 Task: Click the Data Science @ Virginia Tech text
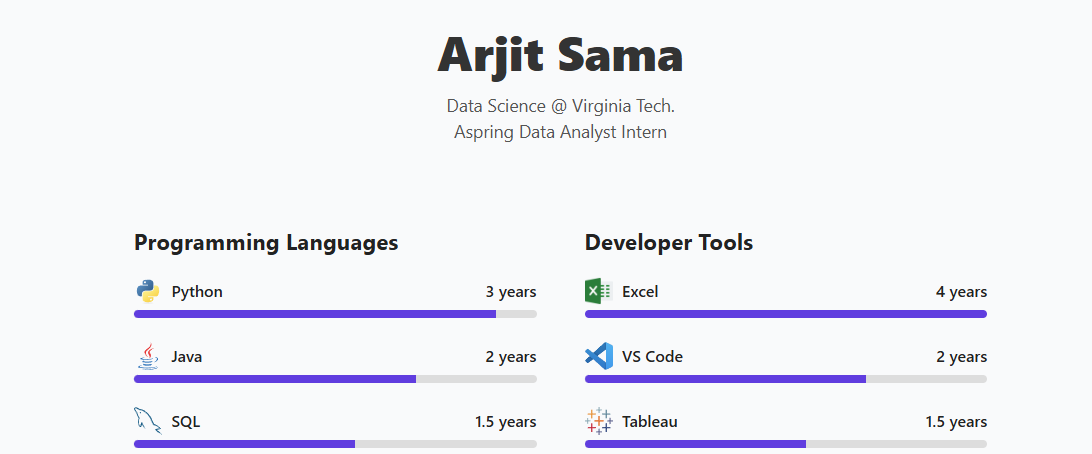tap(561, 107)
